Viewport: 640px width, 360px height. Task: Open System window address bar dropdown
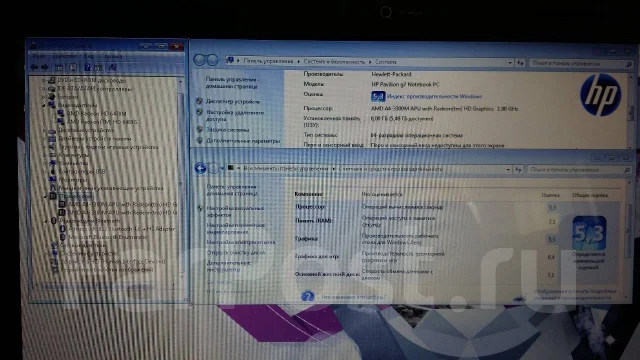510,62
